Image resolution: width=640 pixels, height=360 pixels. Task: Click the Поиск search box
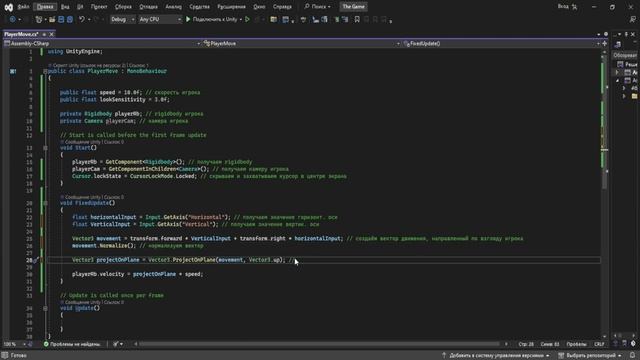317,7
